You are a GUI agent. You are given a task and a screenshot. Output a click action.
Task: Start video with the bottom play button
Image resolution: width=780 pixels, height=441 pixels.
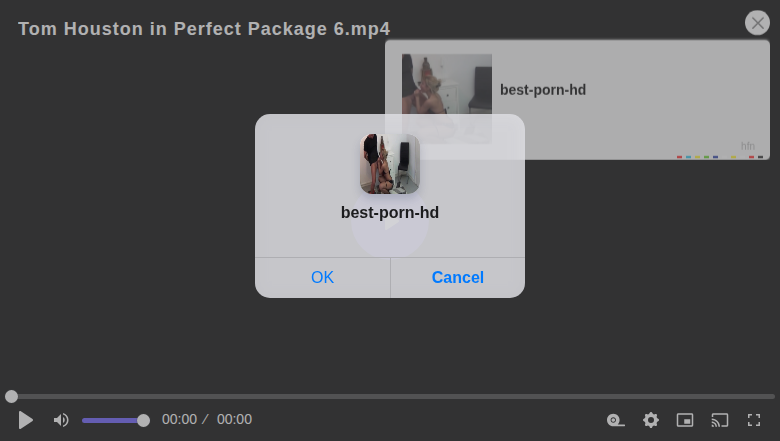tap(25, 420)
